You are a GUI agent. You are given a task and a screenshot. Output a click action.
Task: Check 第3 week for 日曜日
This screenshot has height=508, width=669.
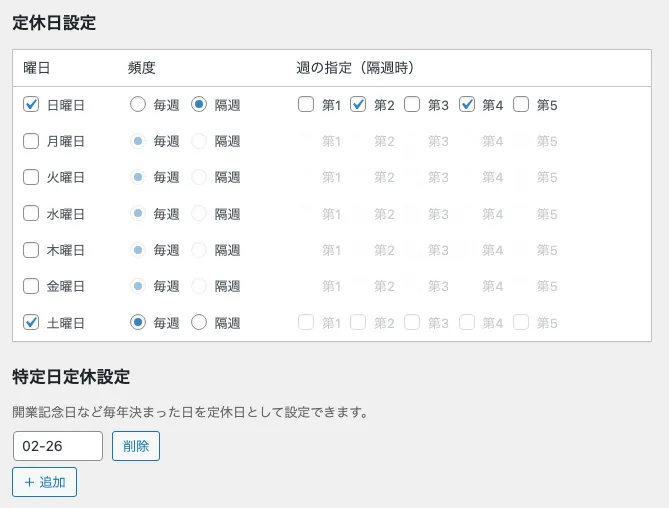coord(412,104)
